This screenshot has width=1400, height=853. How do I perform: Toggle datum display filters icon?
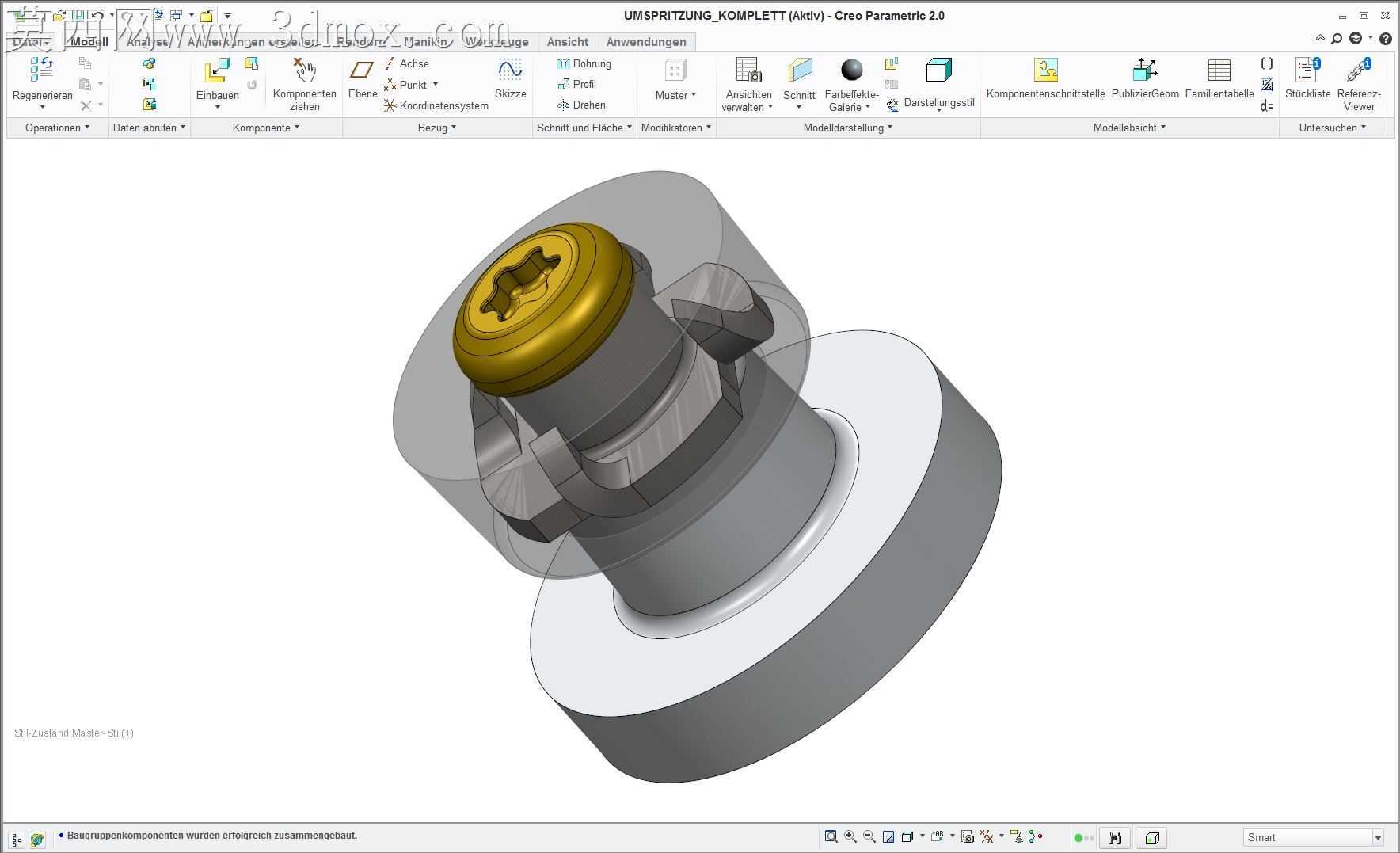coord(987,836)
